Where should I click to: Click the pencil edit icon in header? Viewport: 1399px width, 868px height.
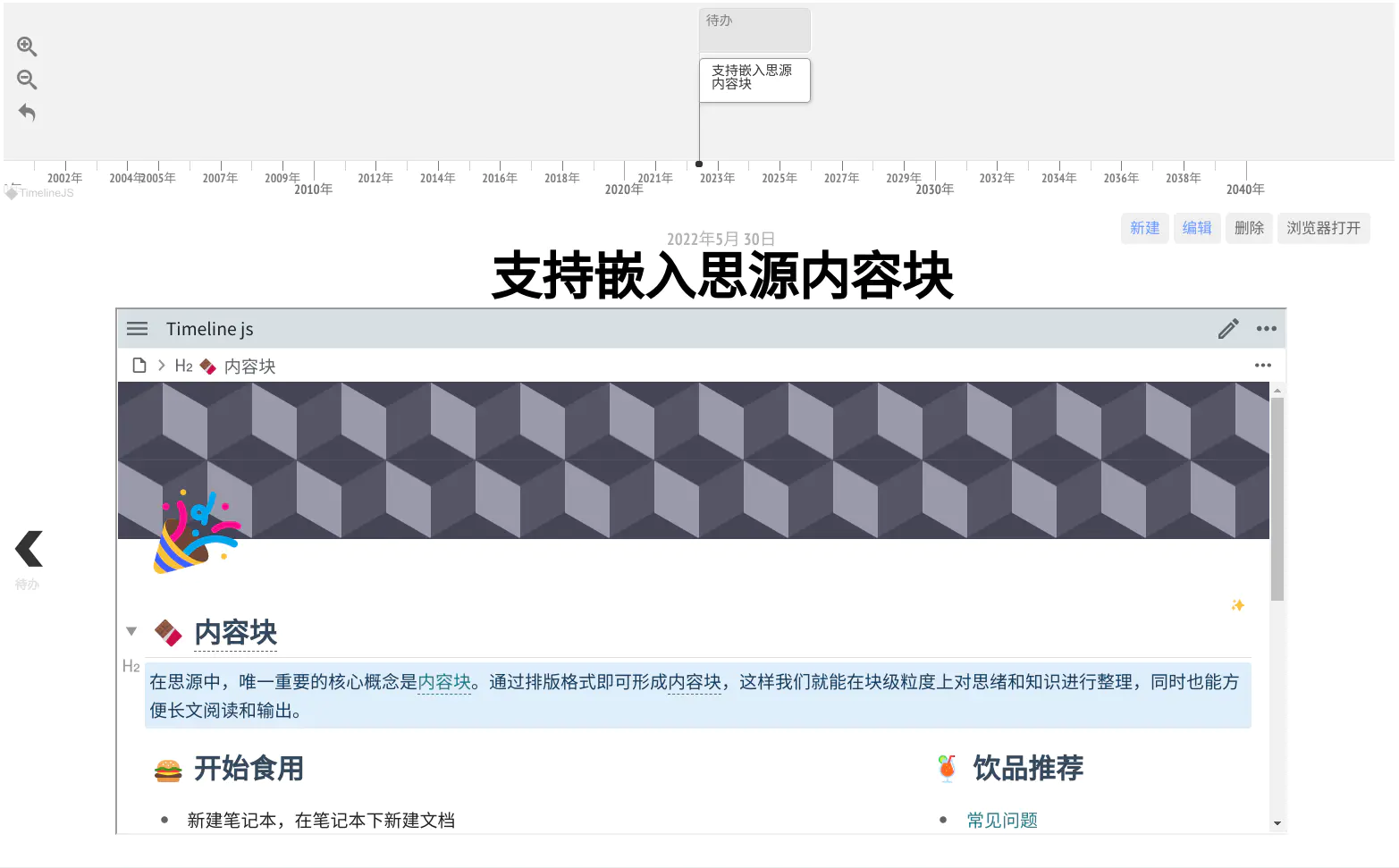tap(1228, 329)
